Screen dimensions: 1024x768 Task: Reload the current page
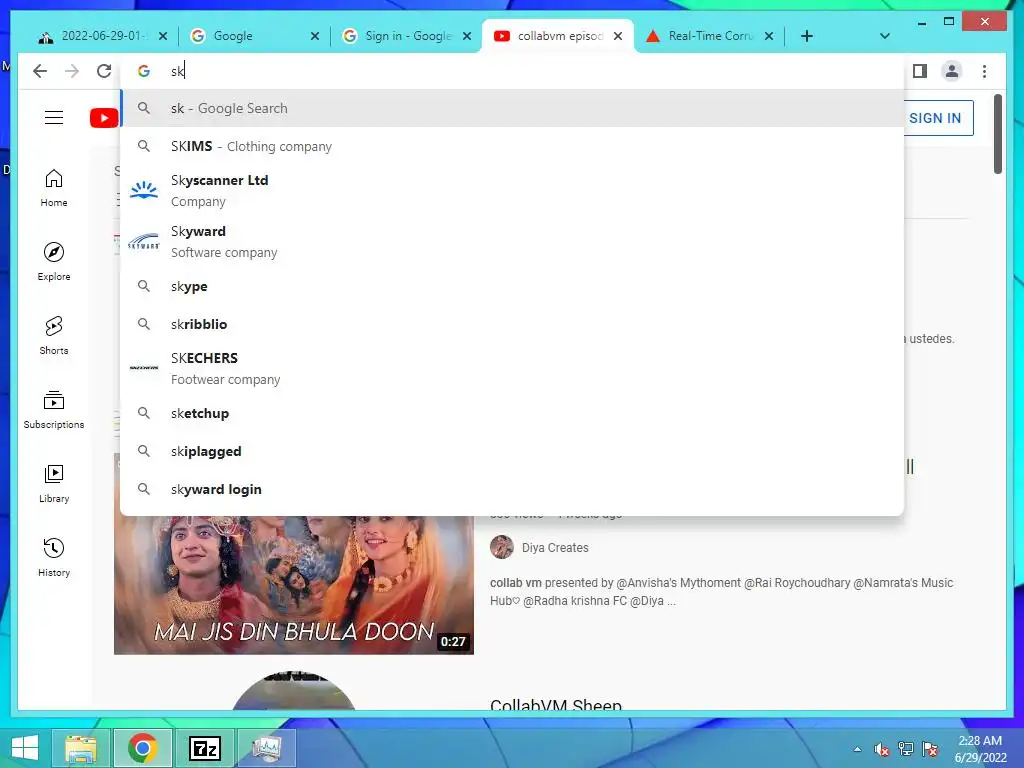tap(104, 71)
